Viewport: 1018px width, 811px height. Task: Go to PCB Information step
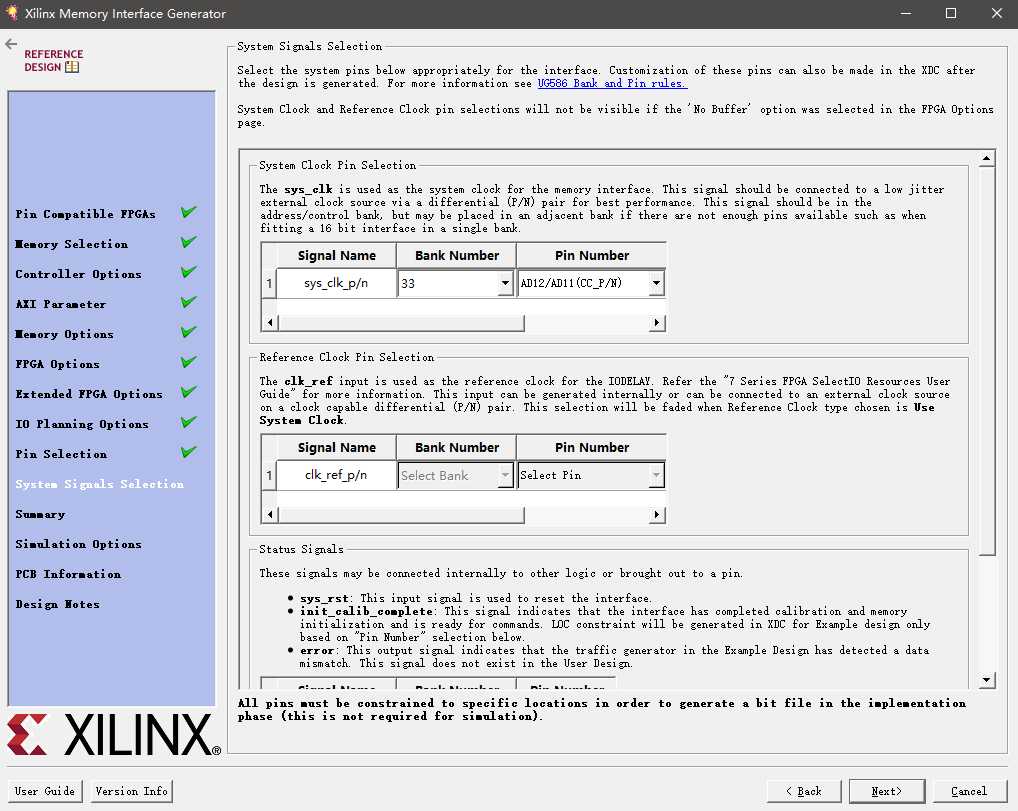[x=68, y=574]
